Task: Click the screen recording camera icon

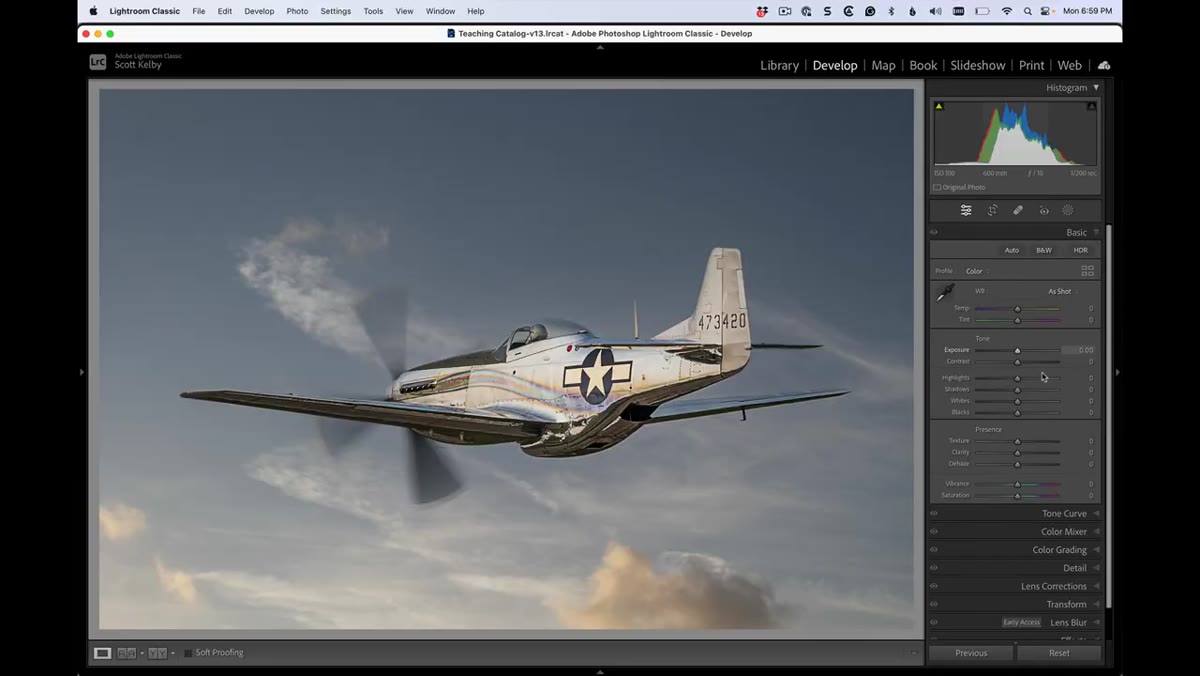Action: tap(784, 11)
